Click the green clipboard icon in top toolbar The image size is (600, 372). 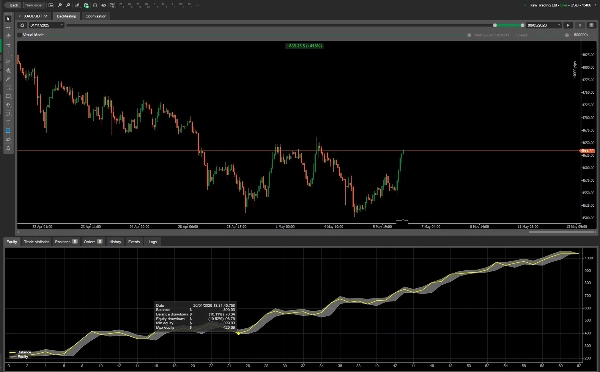coord(86,5)
